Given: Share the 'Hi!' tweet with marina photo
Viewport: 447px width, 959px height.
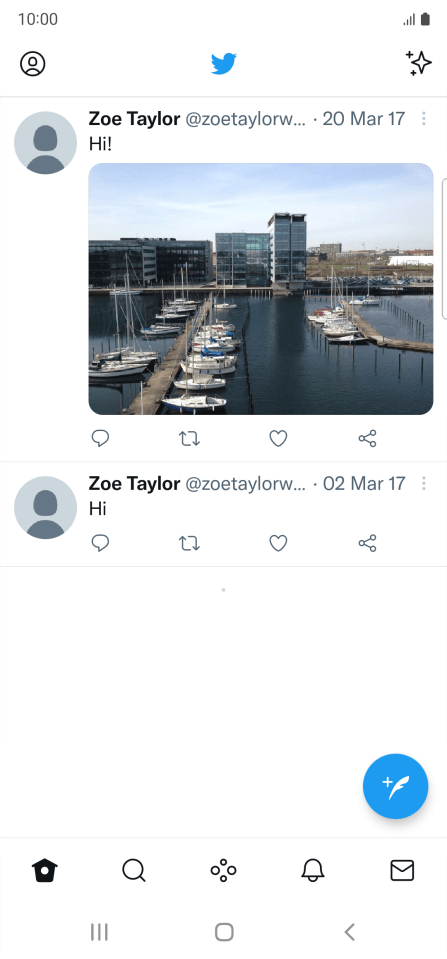Looking at the screenshot, I should click(x=368, y=439).
